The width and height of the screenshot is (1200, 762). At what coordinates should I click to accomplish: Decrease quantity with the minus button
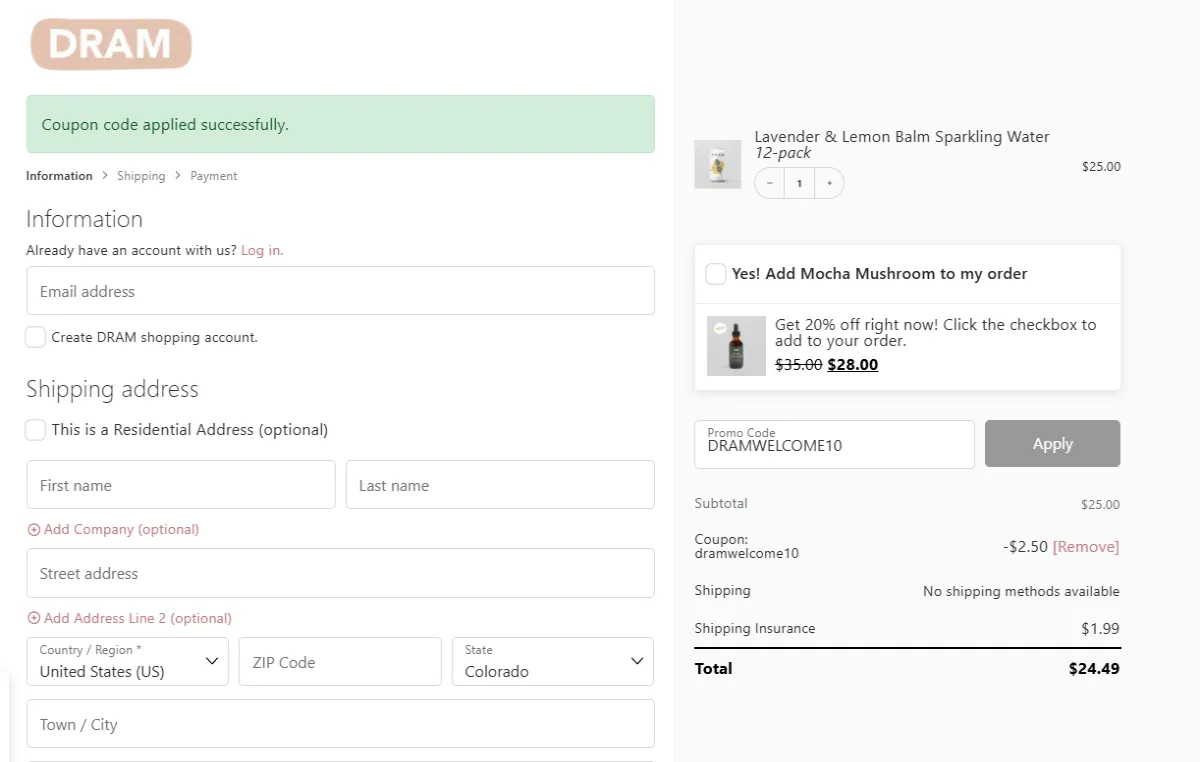pos(769,183)
